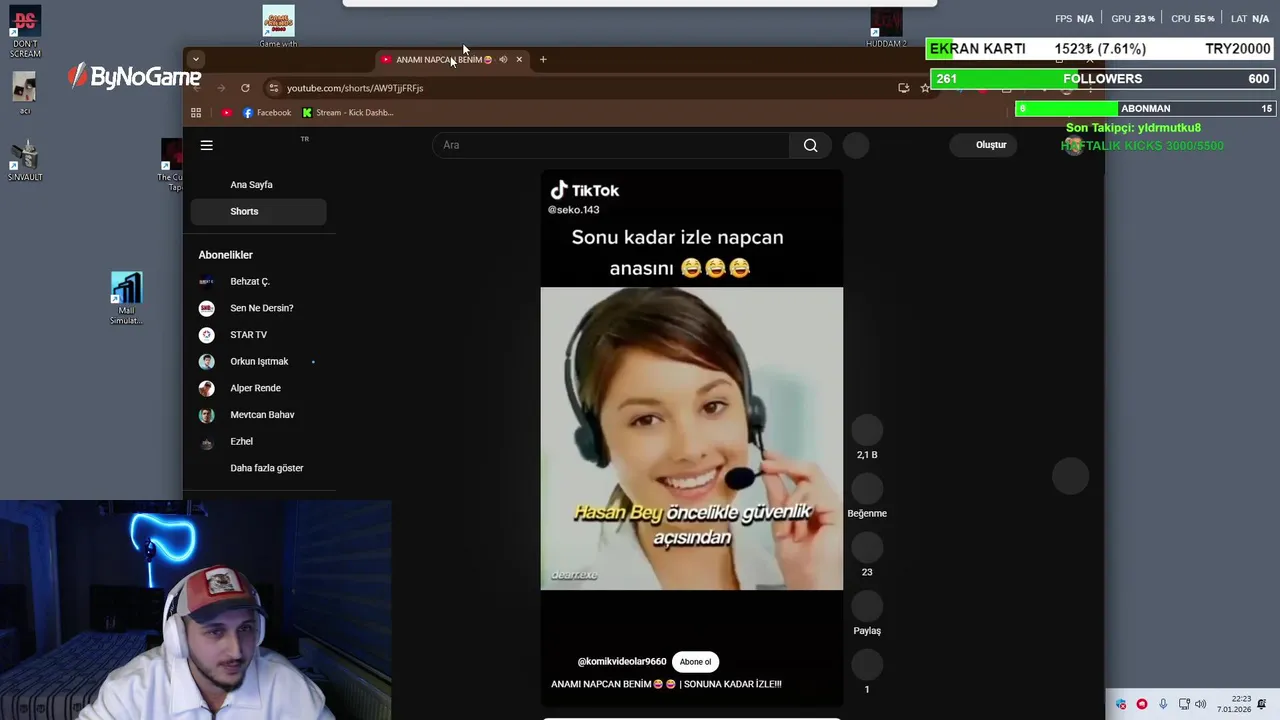Viewport: 1280px width, 720px height.
Task: Open the Mall Simulator desktop shortcut
Action: tap(126, 298)
